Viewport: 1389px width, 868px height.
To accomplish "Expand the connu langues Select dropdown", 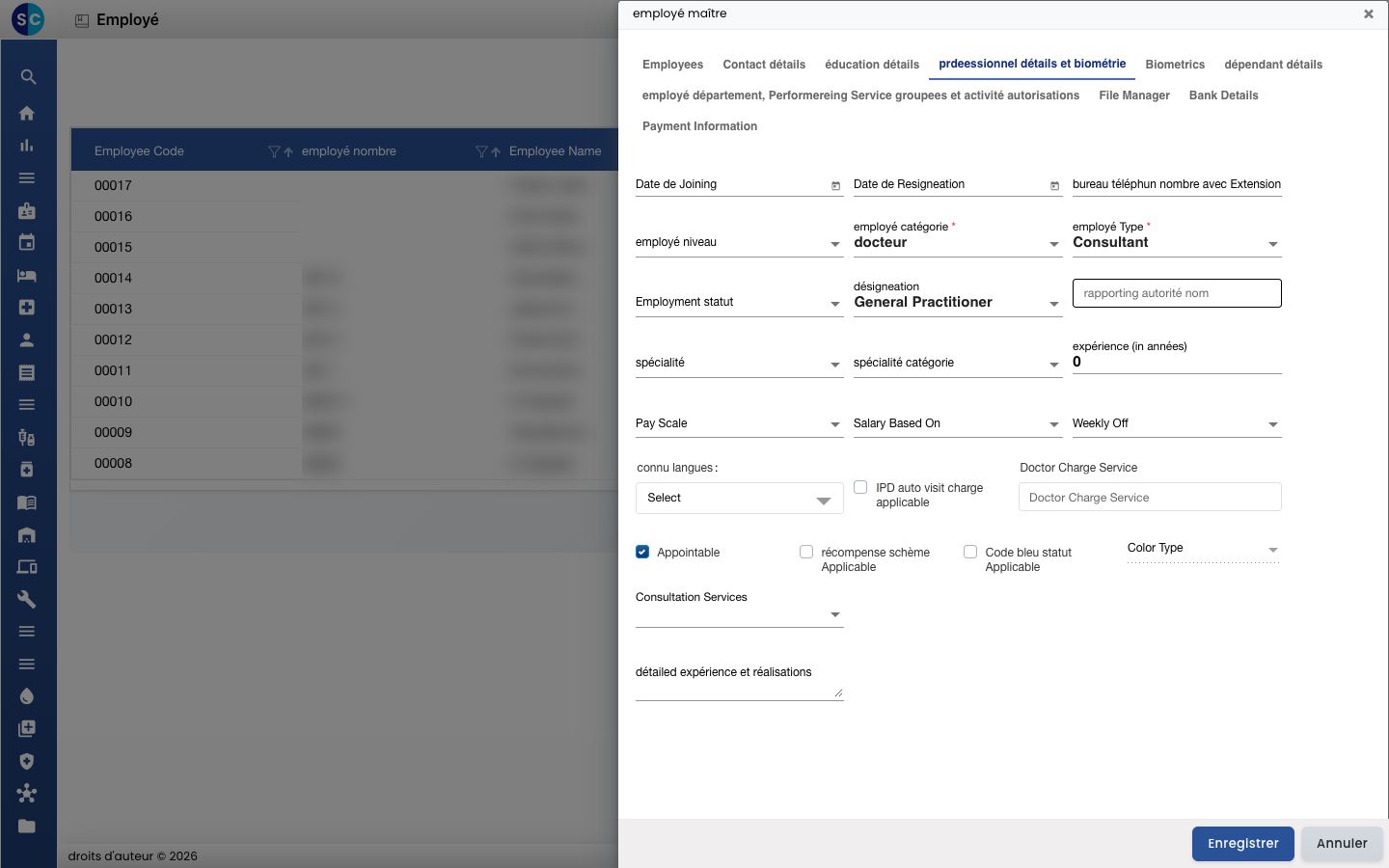I will tap(739, 498).
